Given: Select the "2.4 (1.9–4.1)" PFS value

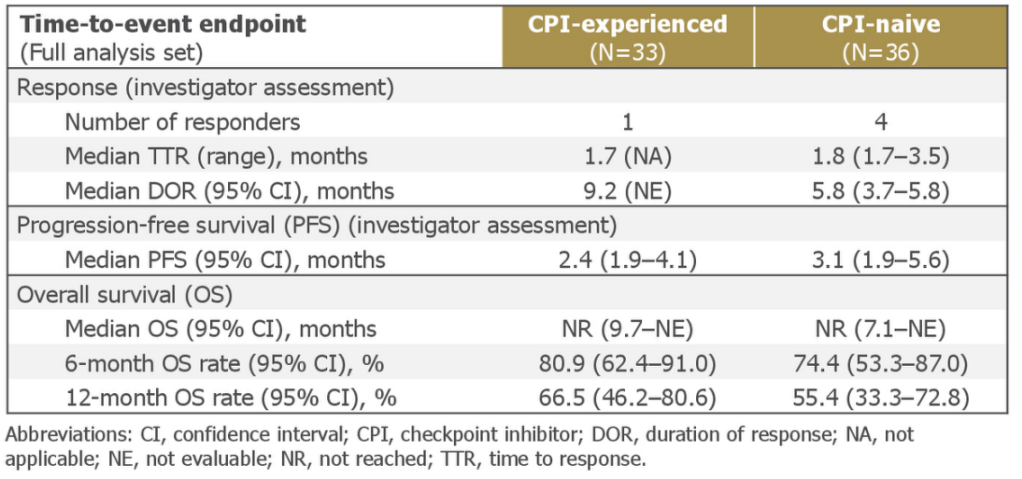Looking at the screenshot, I should 627,260.
